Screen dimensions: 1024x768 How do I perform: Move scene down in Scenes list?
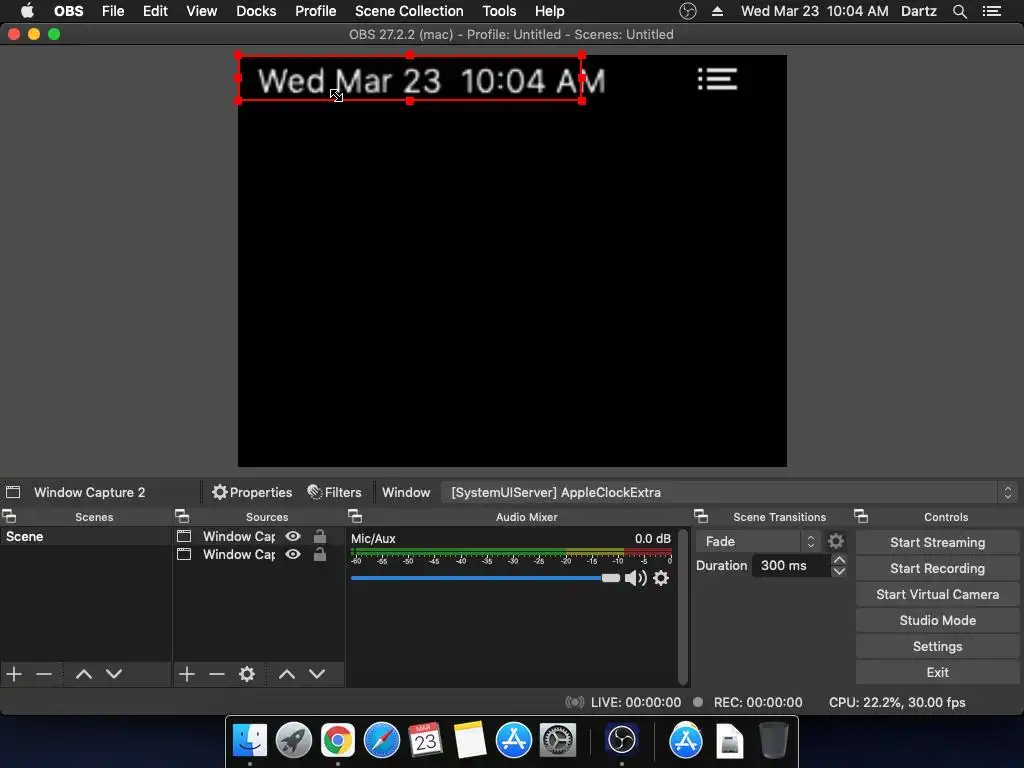point(114,674)
